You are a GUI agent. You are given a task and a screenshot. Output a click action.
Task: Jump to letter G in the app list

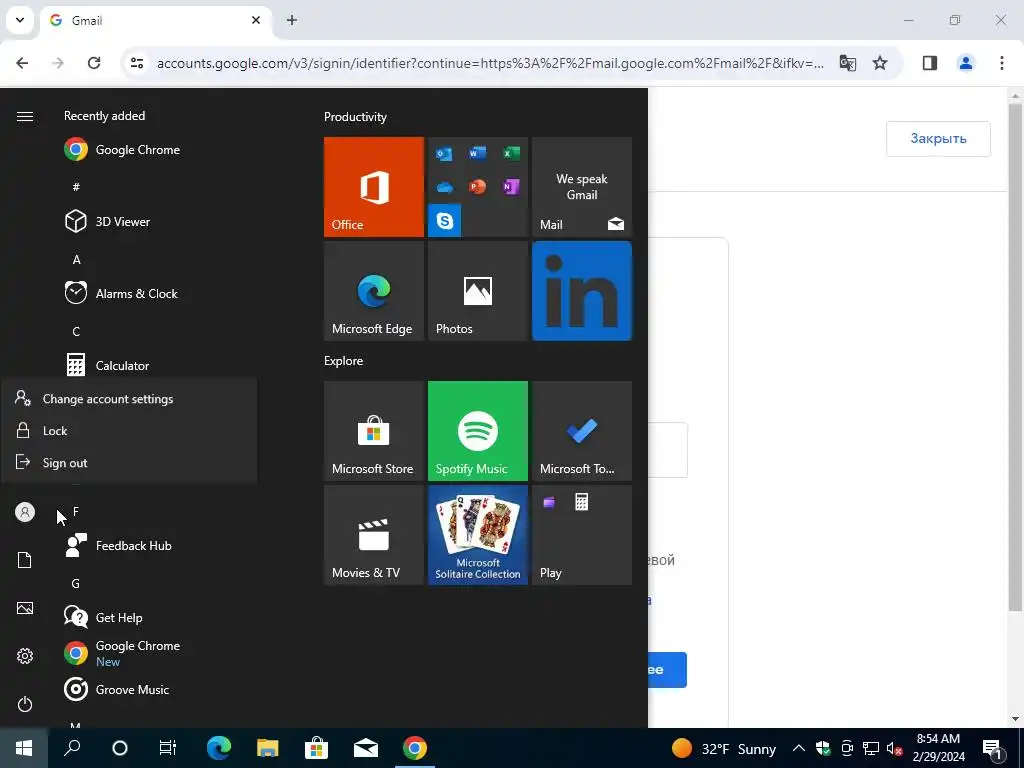76,584
